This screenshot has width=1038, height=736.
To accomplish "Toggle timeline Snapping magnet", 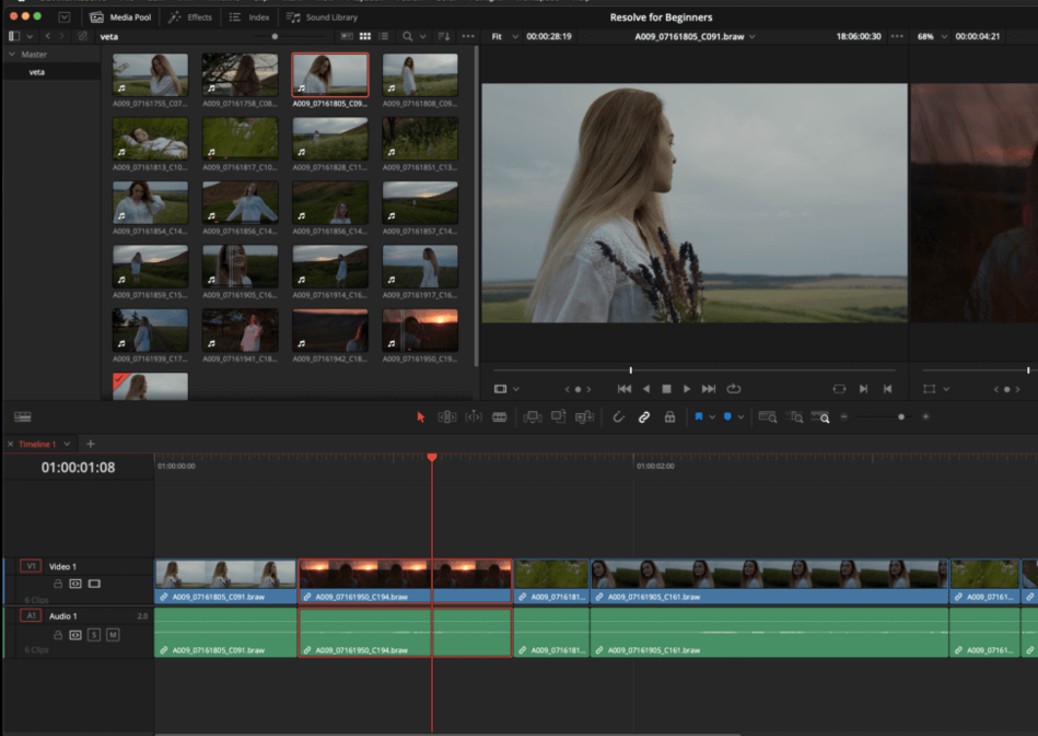I will 618,417.
